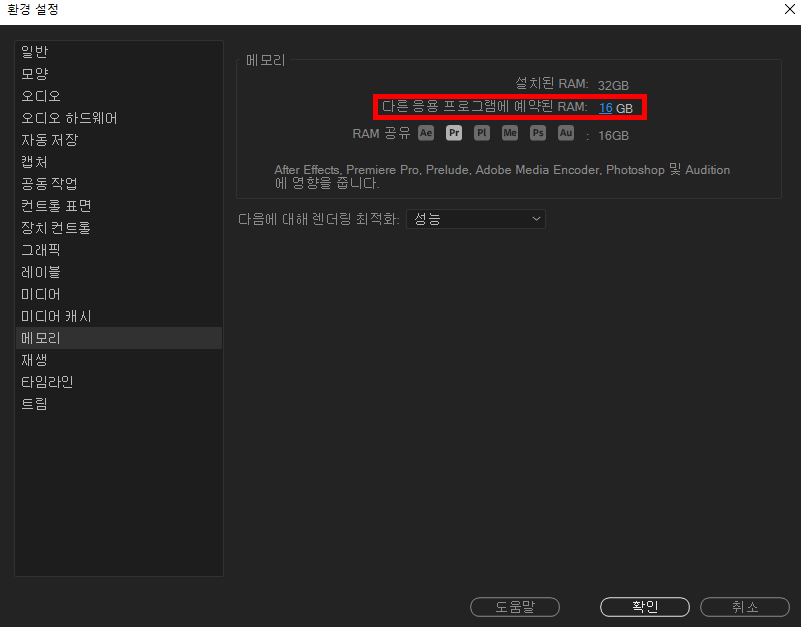Click the Prelude (Pl) RAM share icon
Image resolution: width=801 pixels, height=627 pixels.
(x=482, y=133)
